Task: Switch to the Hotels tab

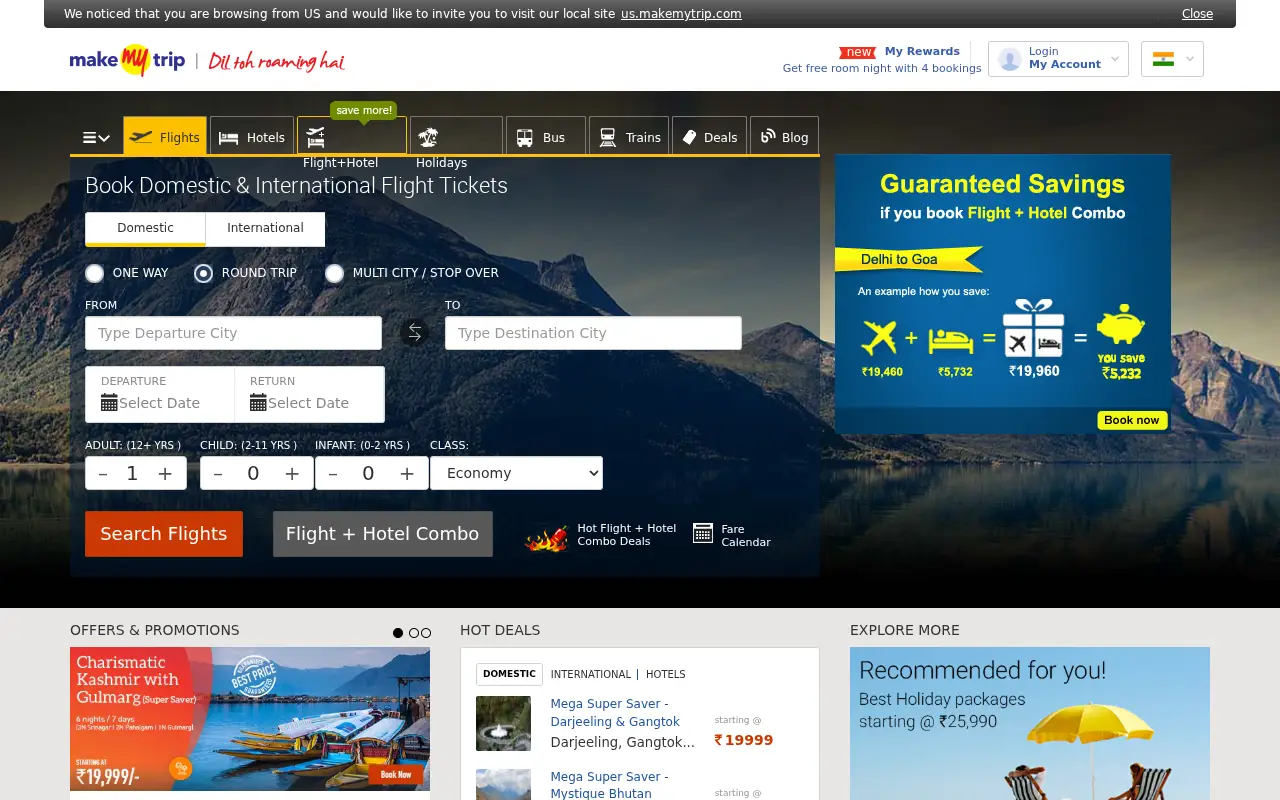Action: 252,137
